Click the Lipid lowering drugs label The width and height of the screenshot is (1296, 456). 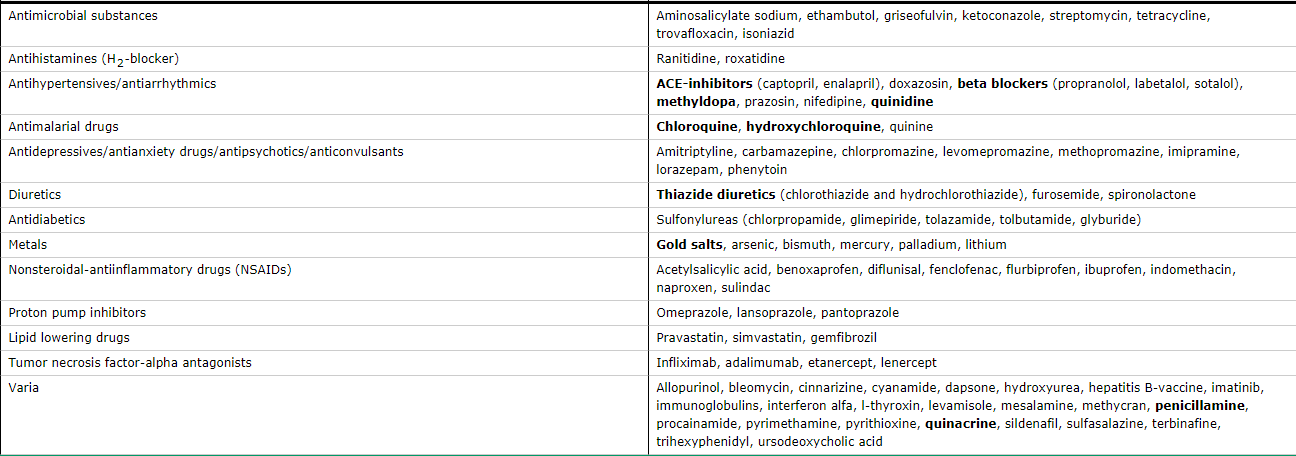tap(69, 338)
